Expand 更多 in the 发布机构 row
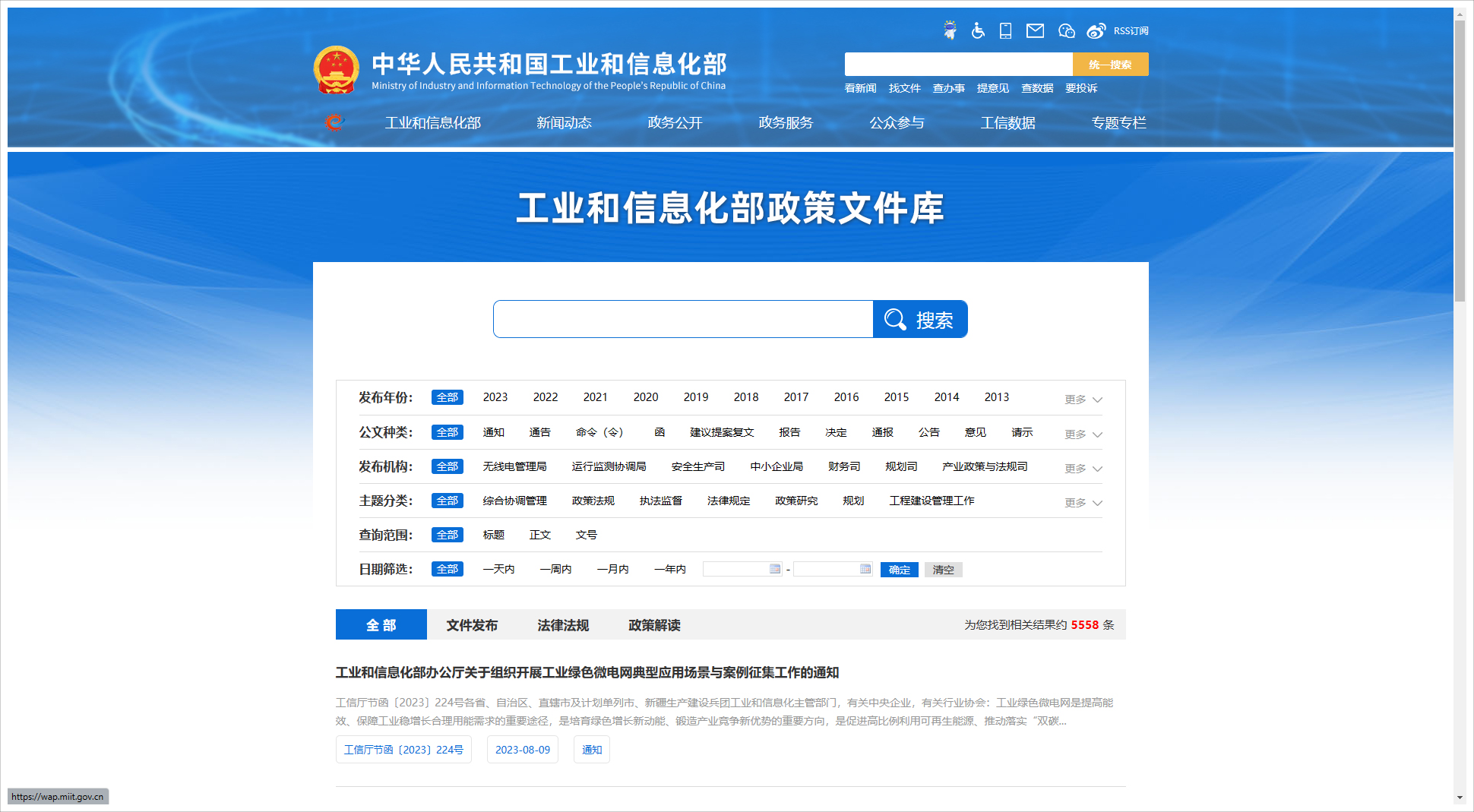The image size is (1474, 812). click(x=1083, y=469)
